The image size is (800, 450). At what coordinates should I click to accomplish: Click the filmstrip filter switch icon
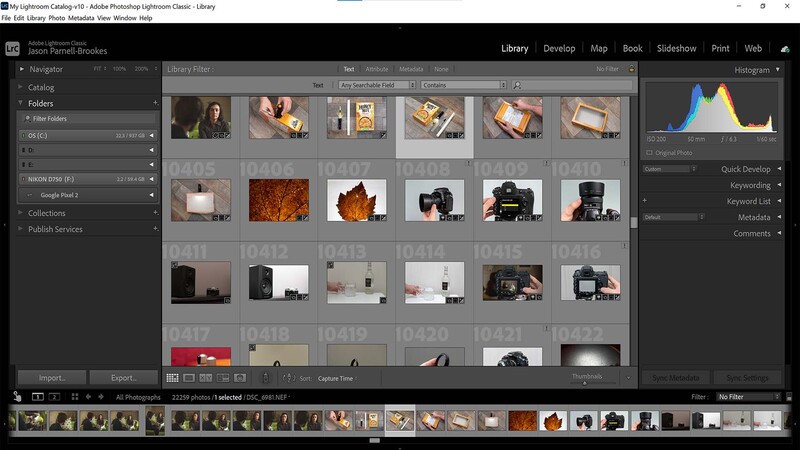(789, 396)
